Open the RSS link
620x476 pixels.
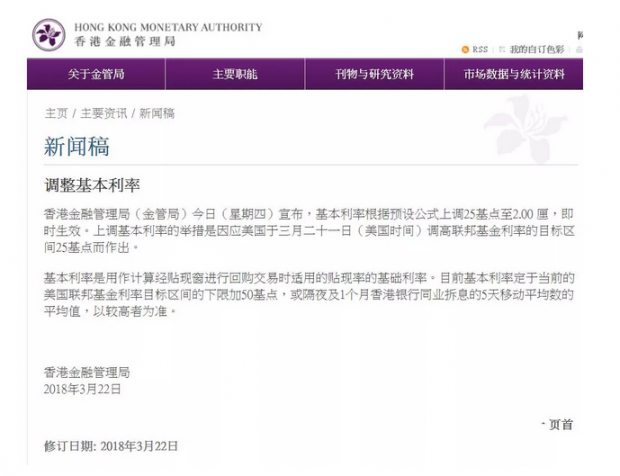point(480,49)
